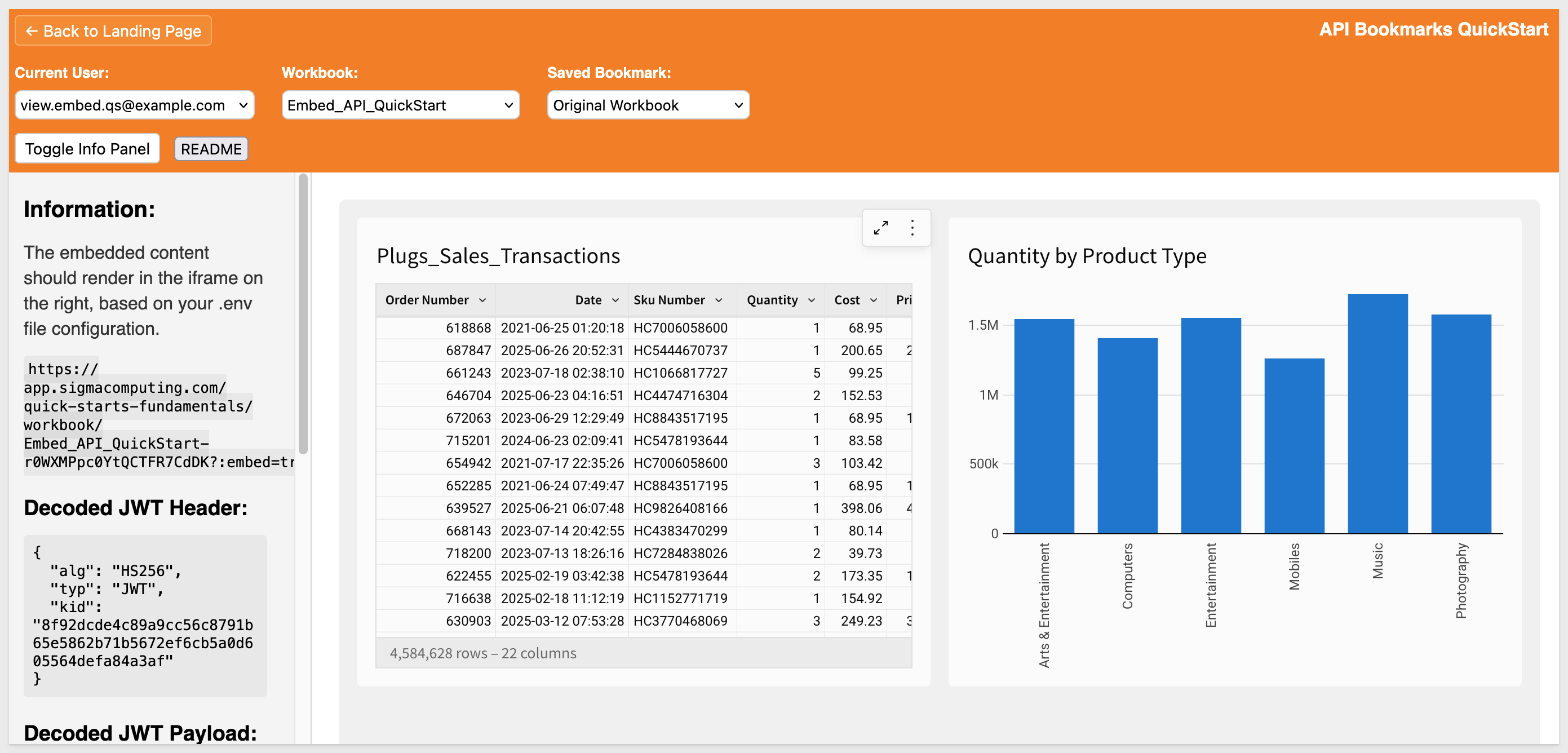
Task: Open the Workbook dropdown selector
Action: point(400,105)
